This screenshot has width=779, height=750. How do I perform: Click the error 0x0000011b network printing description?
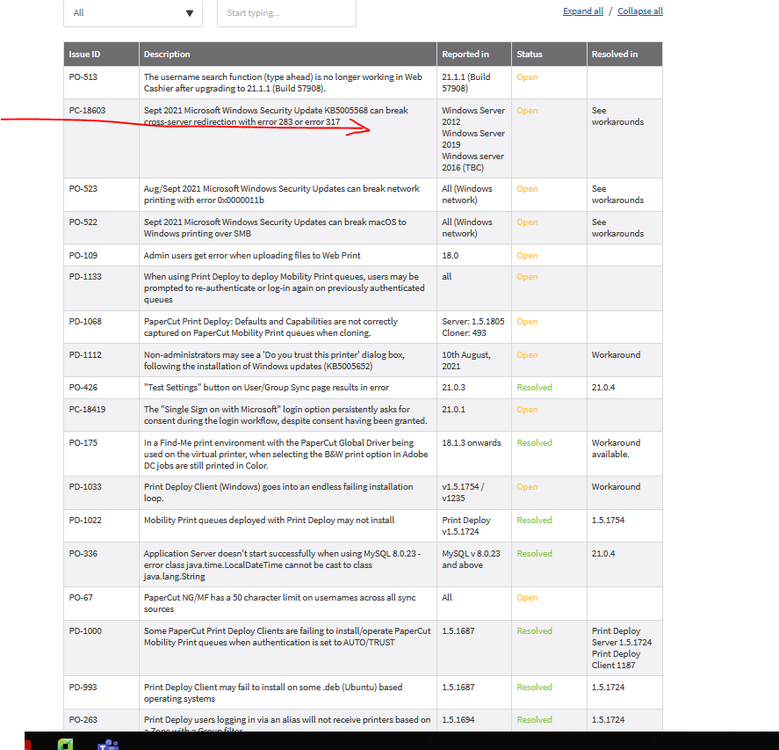click(282, 195)
